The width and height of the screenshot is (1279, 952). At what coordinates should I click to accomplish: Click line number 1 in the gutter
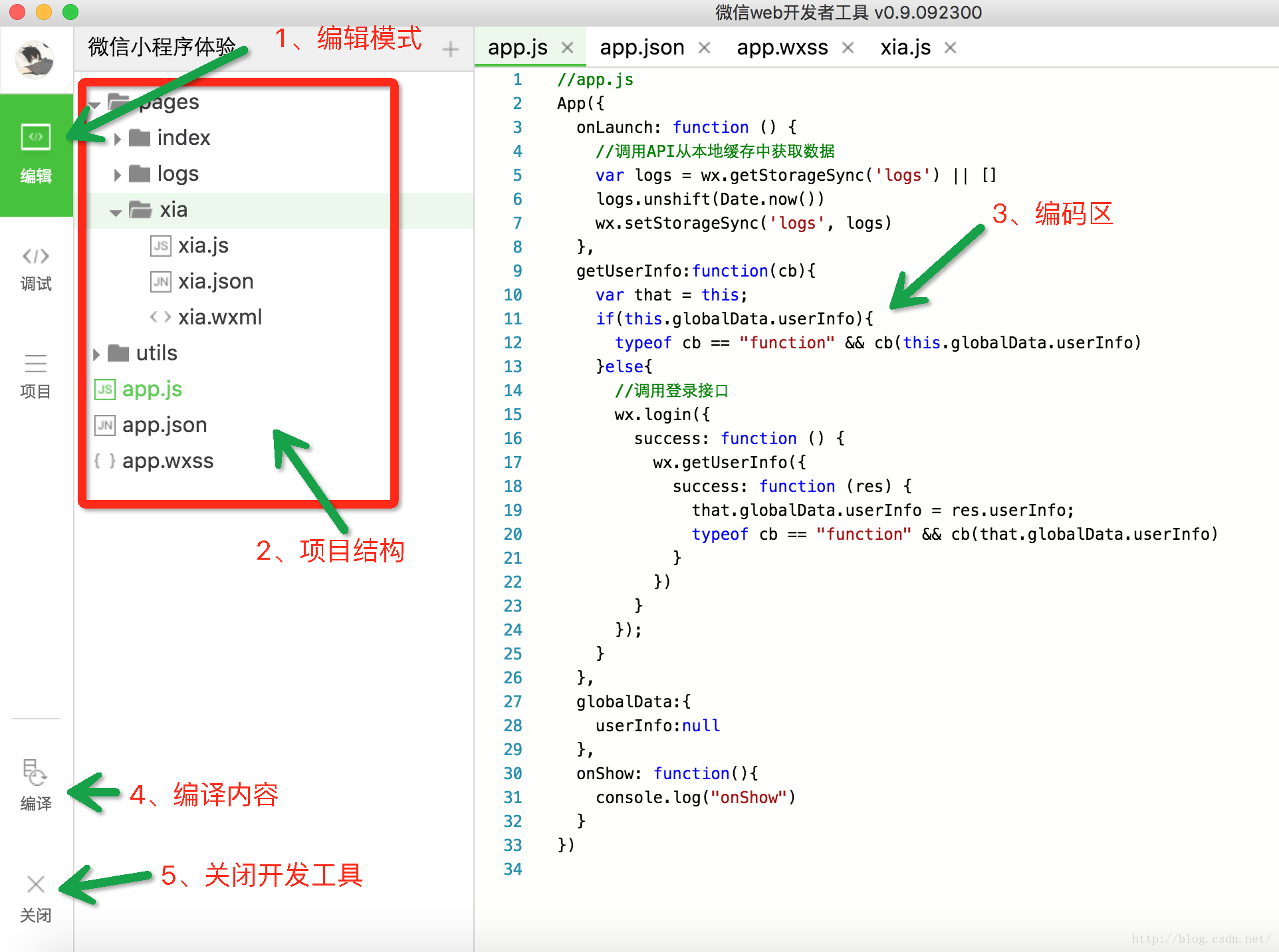[517, 80]
